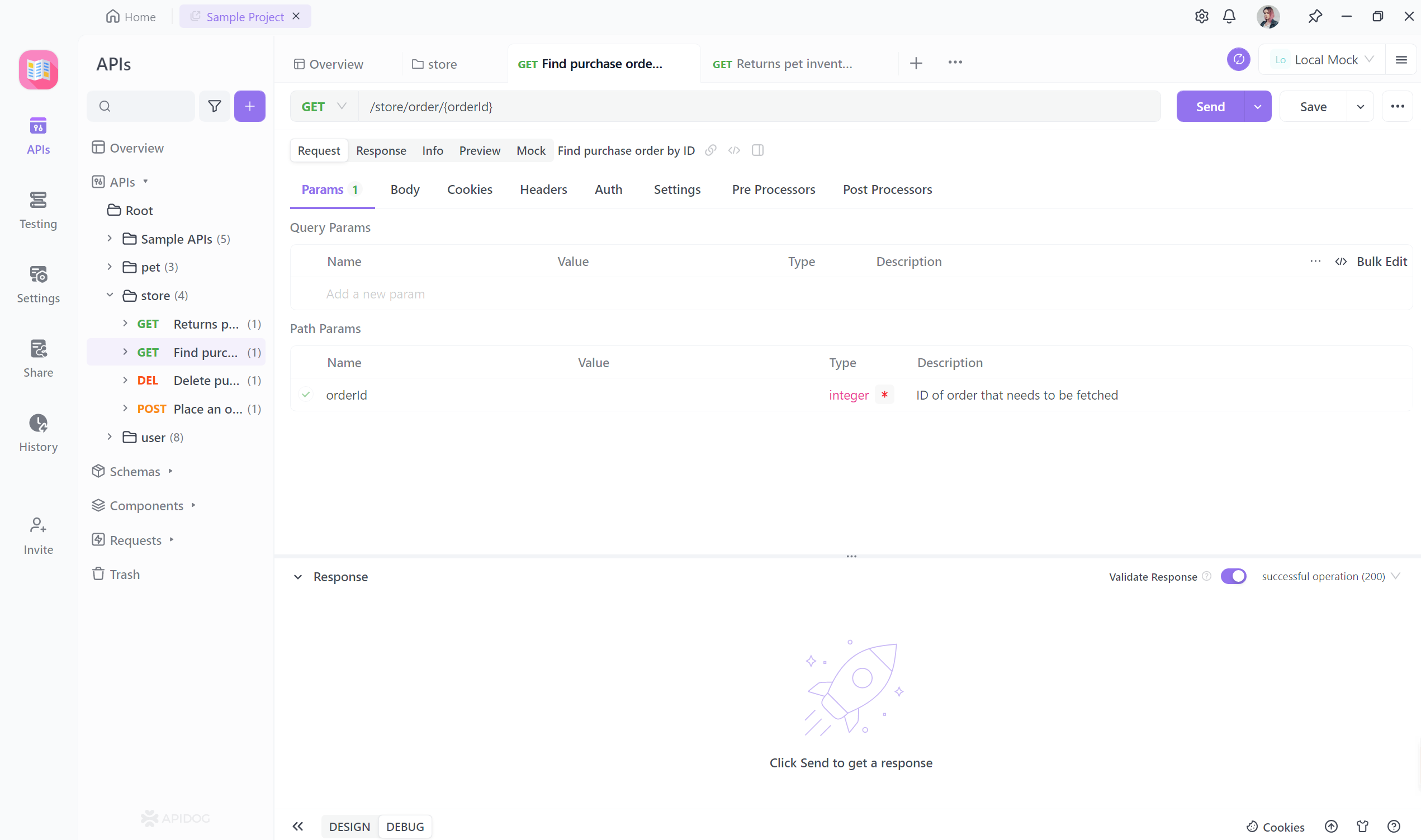The height and width of the screenshot is (840, 1421).
Task: Click the URL path input field
Action: coord(759,106)
